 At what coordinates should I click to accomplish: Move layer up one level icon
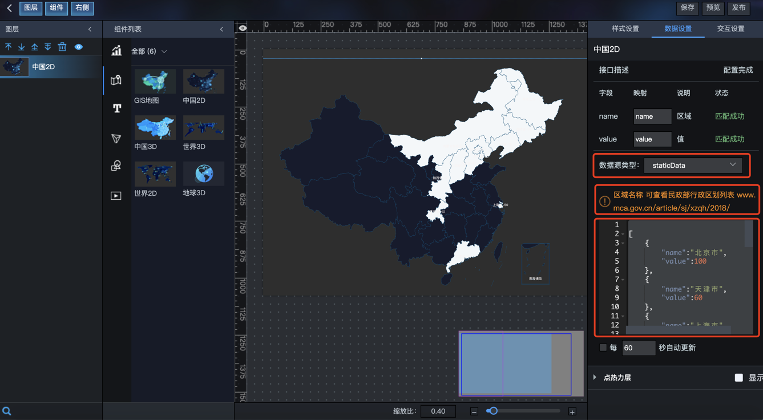click(x=8, y=47)
